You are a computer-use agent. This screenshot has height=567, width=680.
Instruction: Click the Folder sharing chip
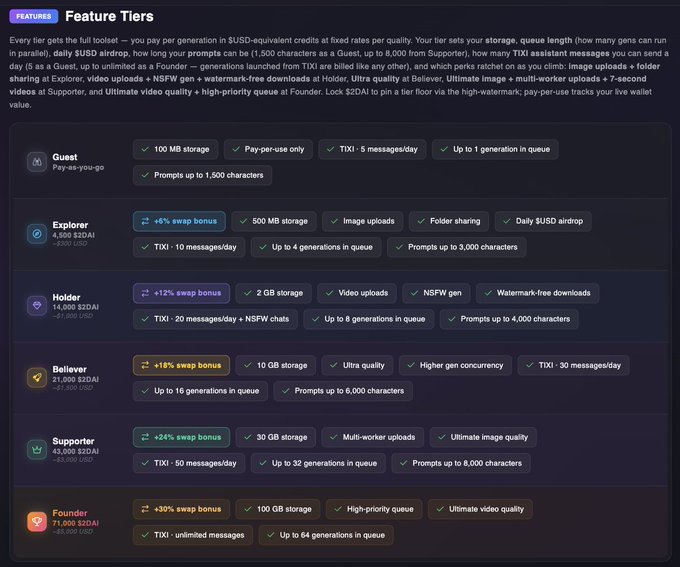[x=449, y=221]
